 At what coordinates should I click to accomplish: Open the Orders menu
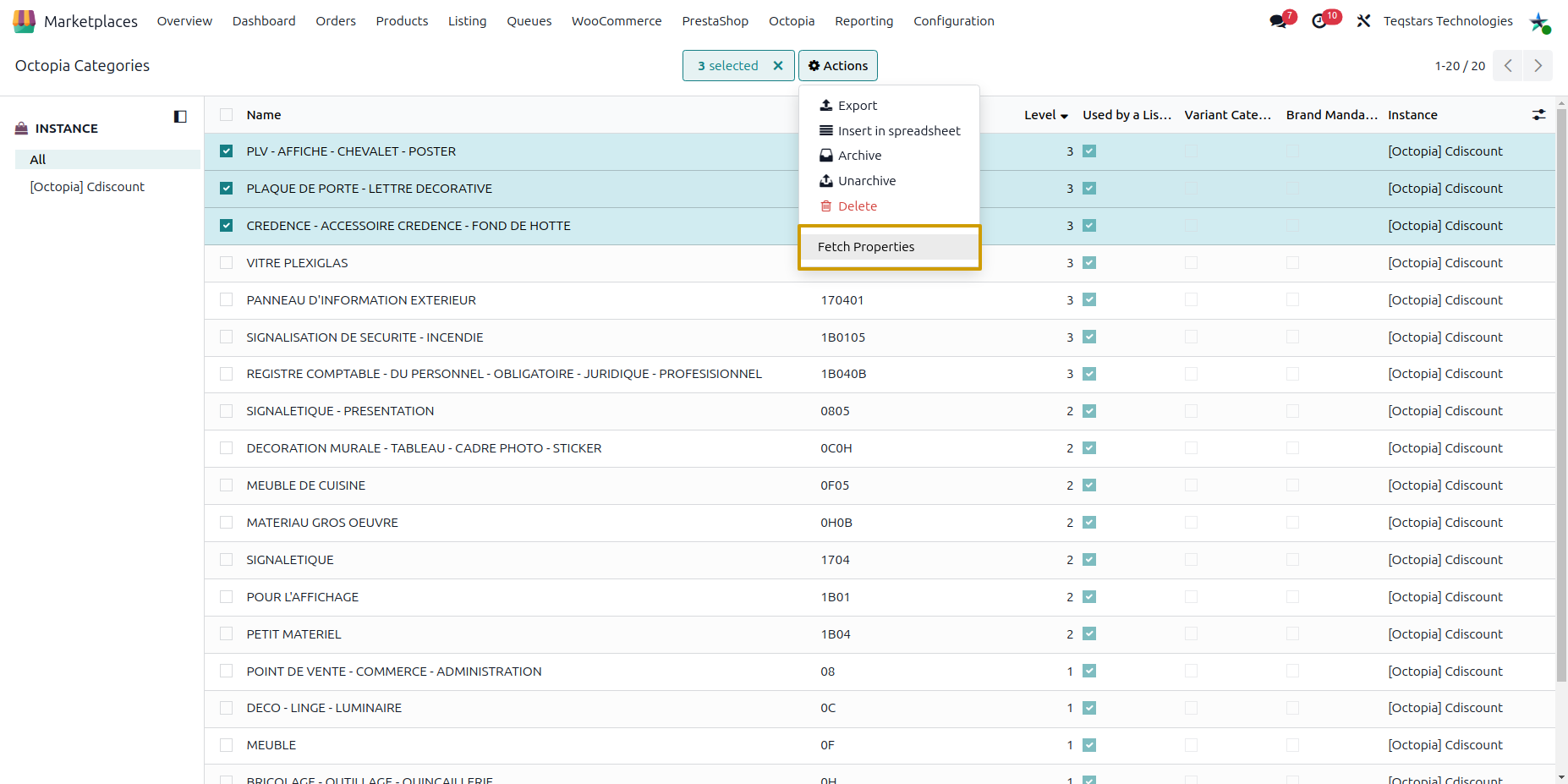click(x=336, y=21)
